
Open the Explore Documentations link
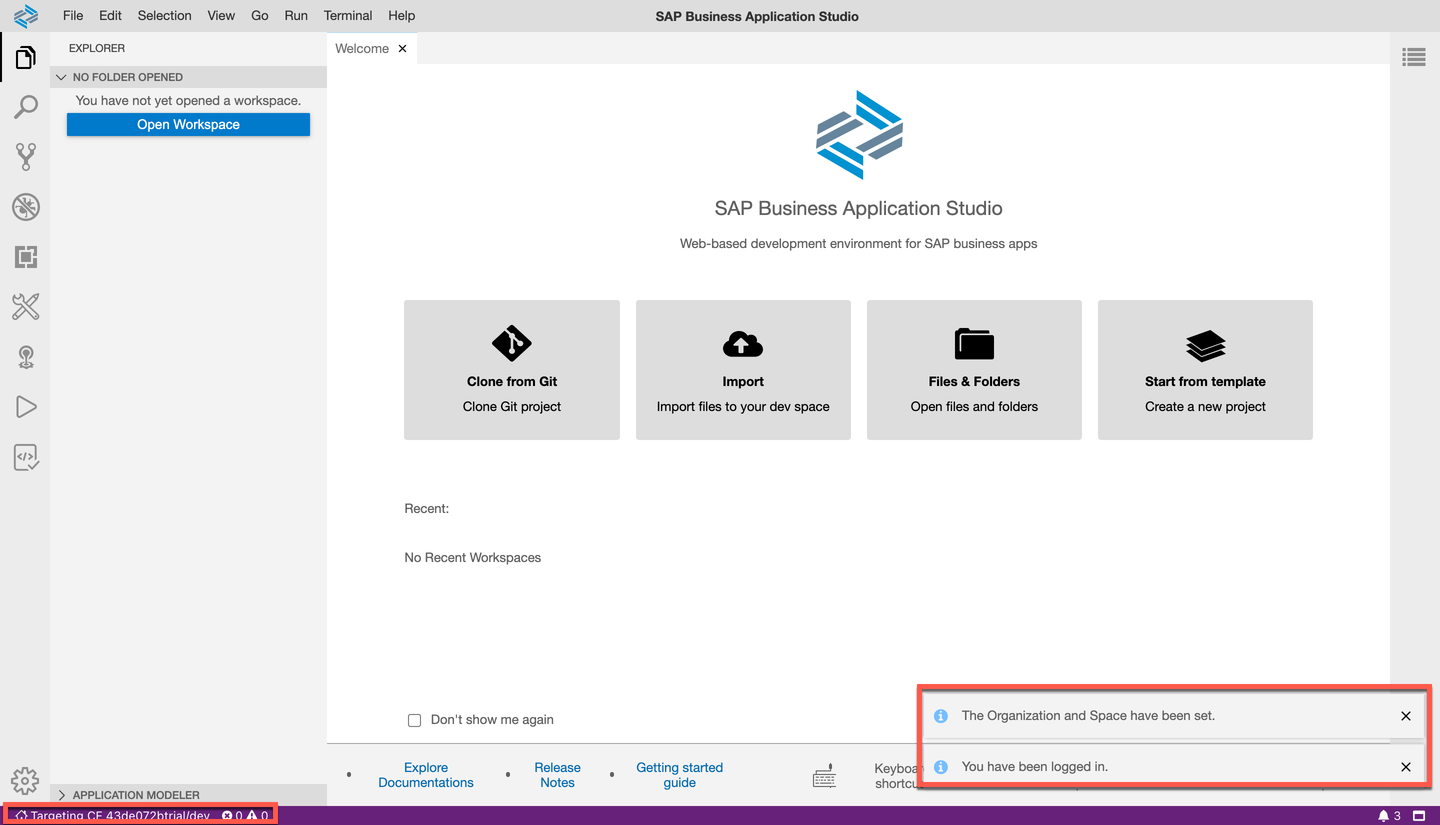pyautogui.click(x=426, y=775)
